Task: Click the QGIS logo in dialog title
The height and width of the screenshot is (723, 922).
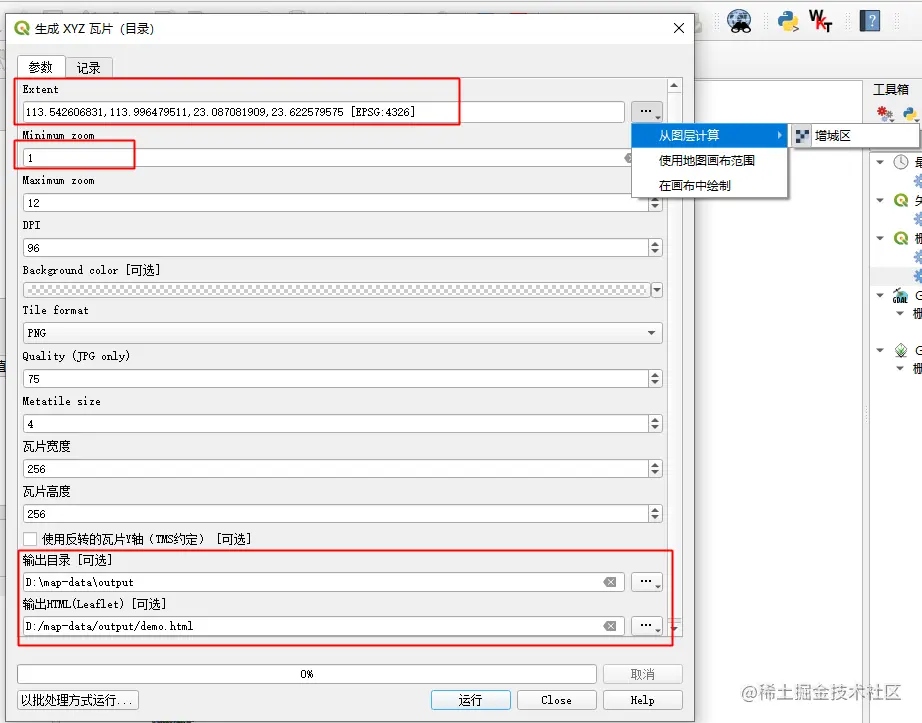Action: click(x=22, y=28)
